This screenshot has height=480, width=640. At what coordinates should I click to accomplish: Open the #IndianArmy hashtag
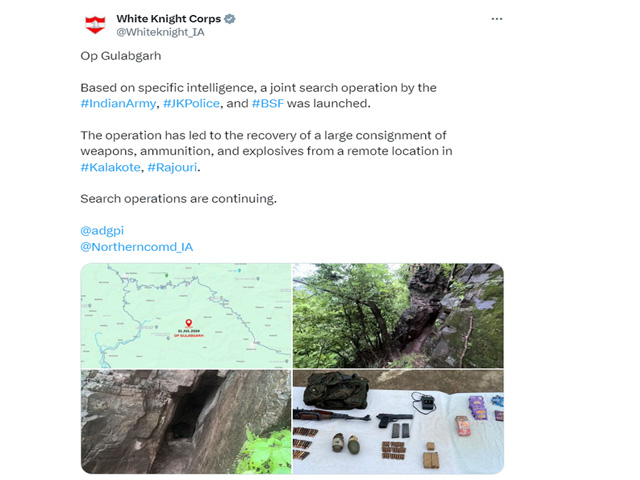click(118, 104)
